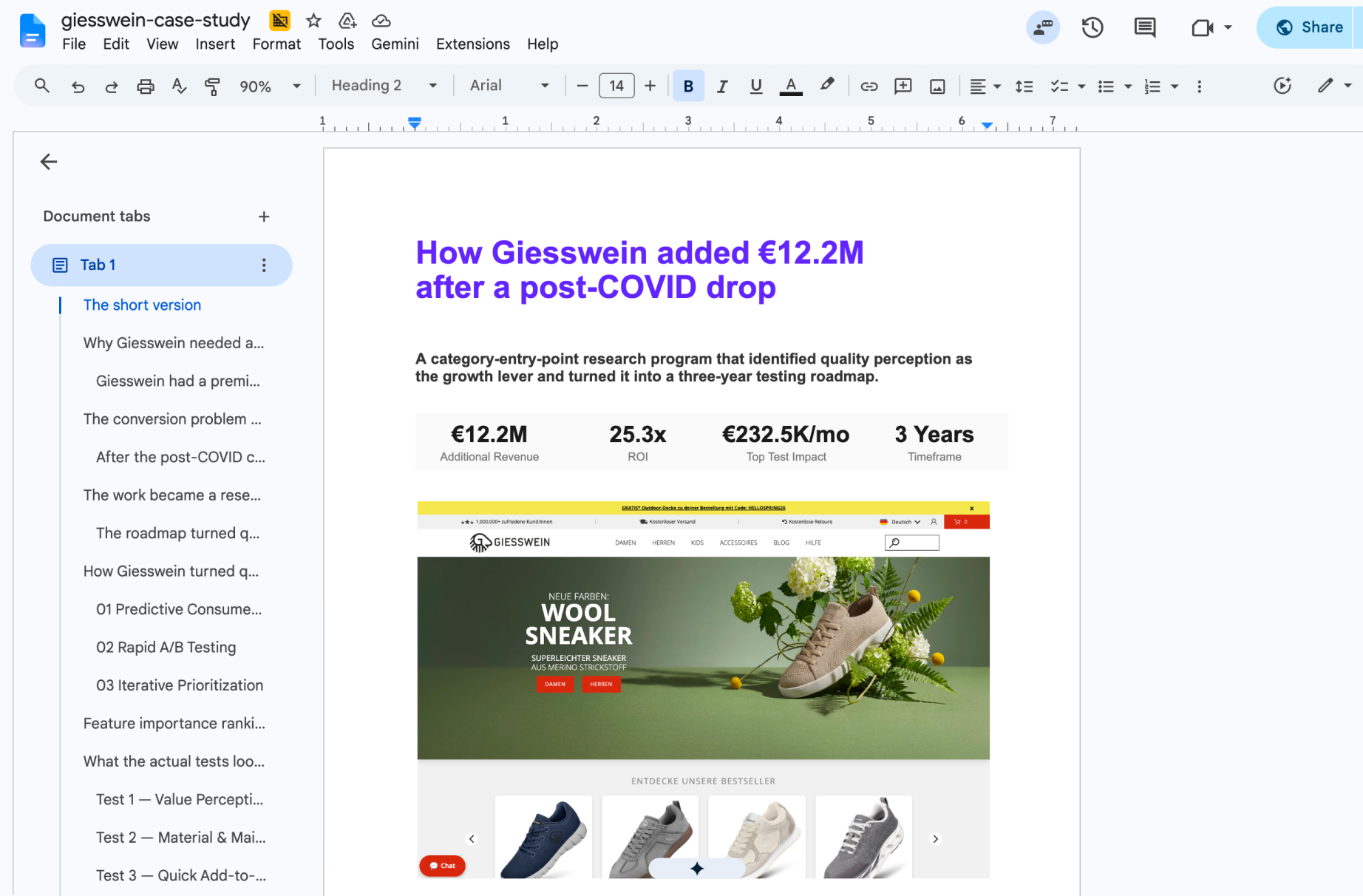This screenshot has height=896, width=1363.
Task: Open Meet call dropdown arrow
Action: 1228,28
